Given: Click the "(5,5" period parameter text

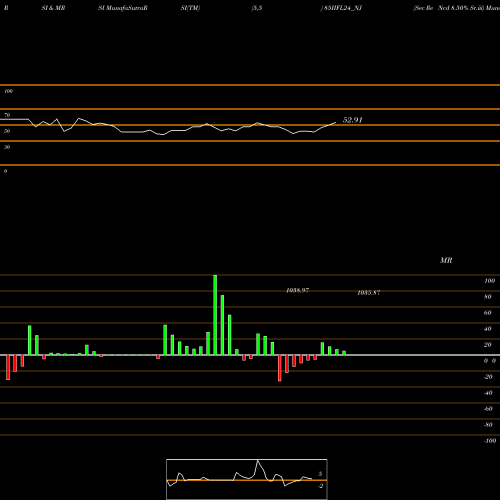Looking at the screenshot, I should 257,8.
